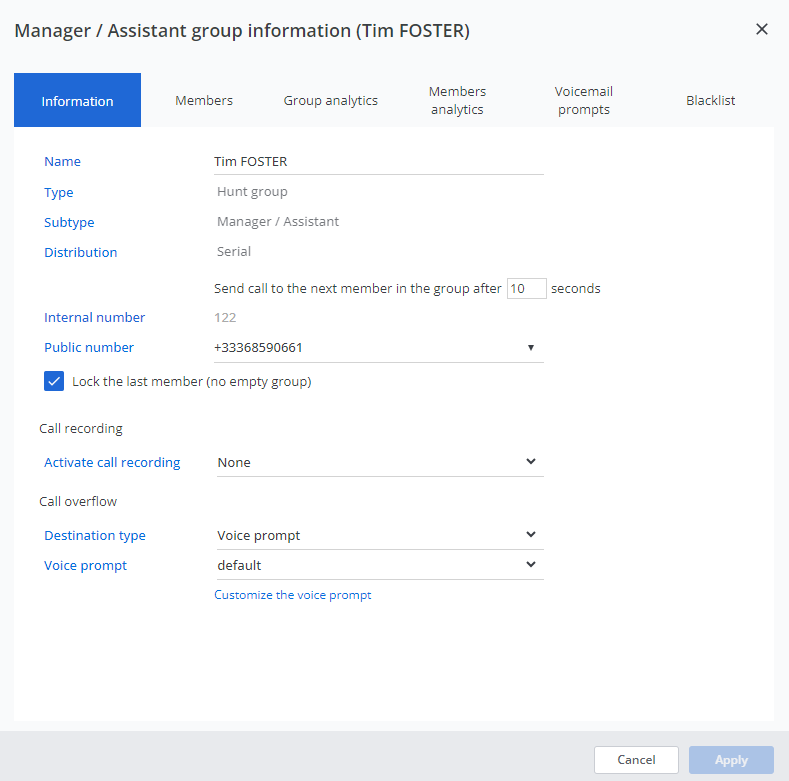Click the Apply button
Image resolution: width=789 pixels, height=781 pixels.
731,760
